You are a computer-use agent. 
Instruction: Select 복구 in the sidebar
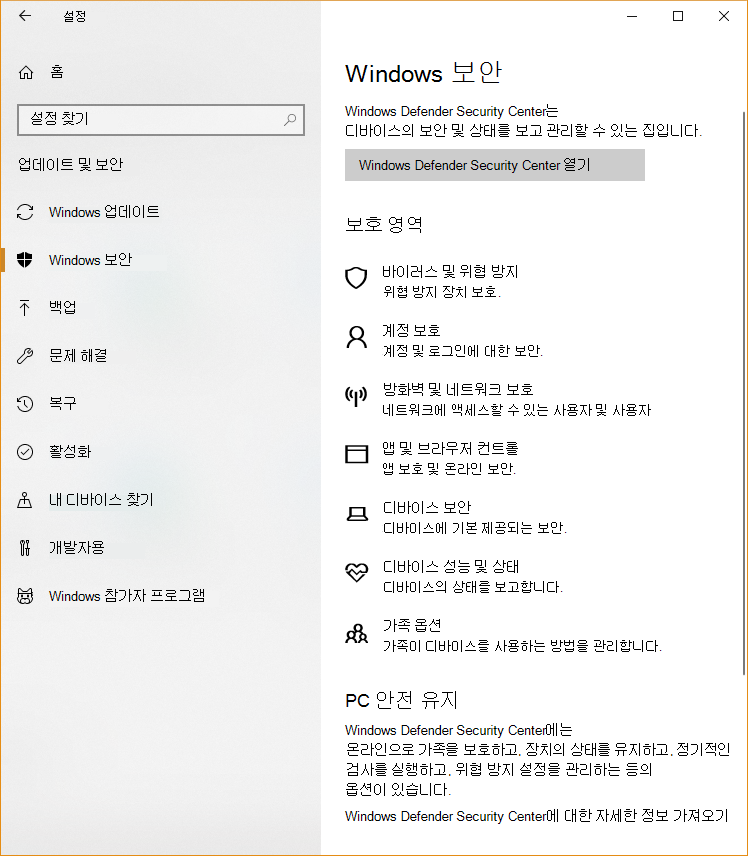click(x=62, y=404)
